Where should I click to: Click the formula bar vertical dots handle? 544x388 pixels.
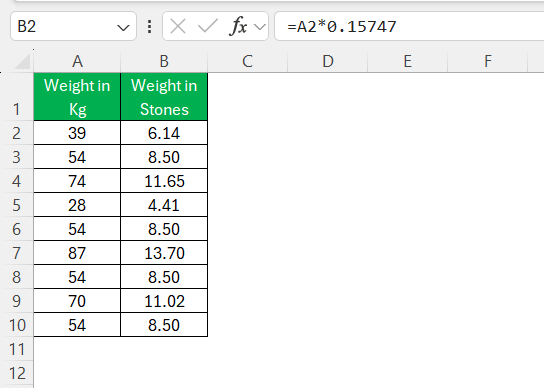point(150,26)
